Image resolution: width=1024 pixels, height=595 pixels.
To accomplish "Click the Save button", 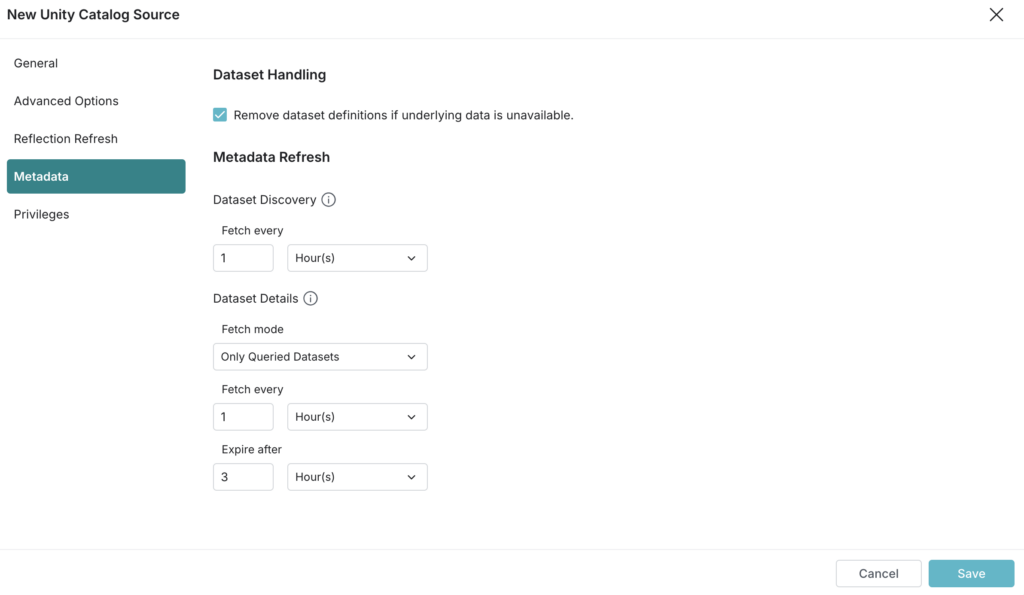I will (971, 573).
